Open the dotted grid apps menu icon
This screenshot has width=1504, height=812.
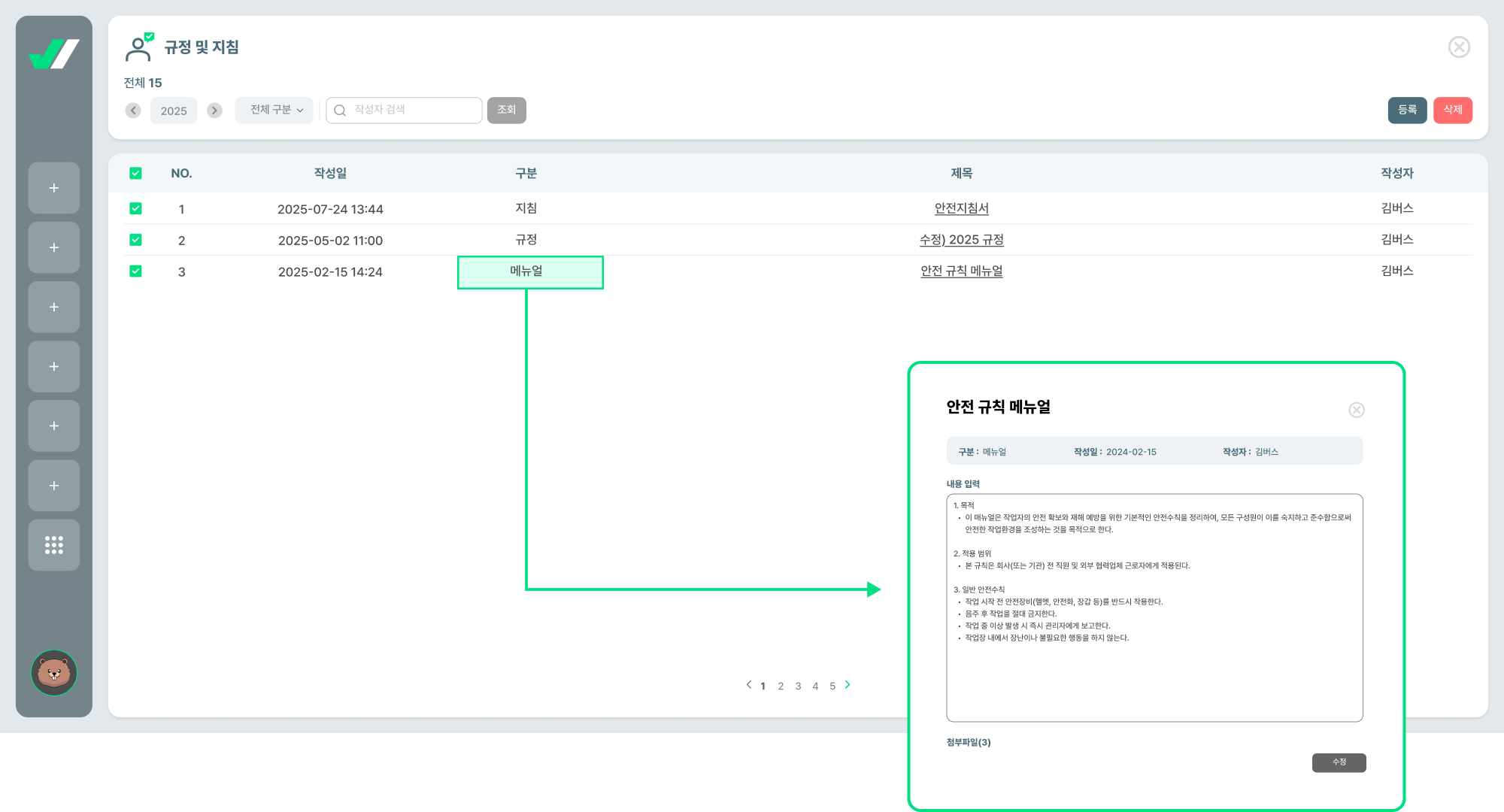[x=54, y=545]
